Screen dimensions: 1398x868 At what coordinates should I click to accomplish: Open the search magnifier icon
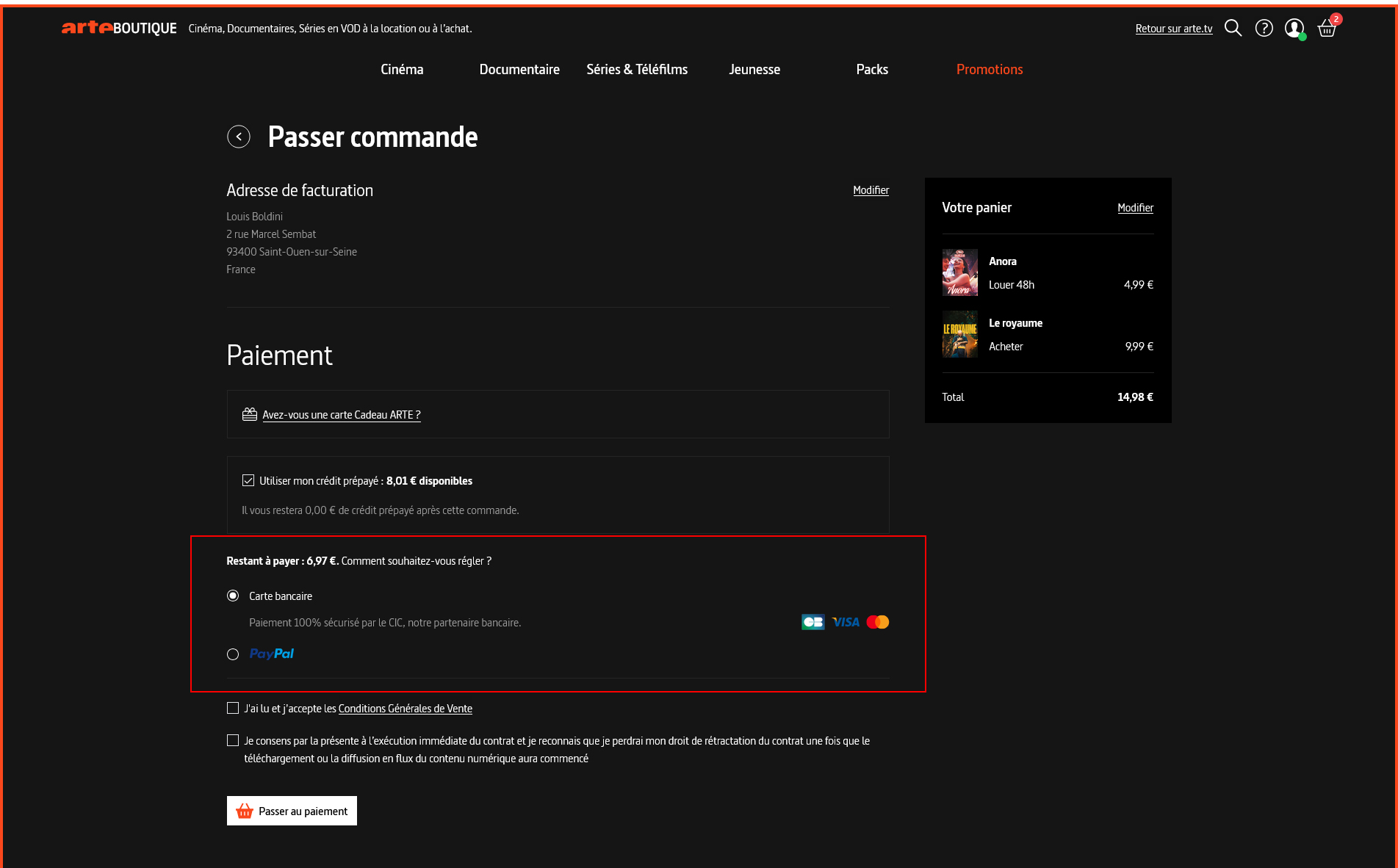click(1233, 28)
